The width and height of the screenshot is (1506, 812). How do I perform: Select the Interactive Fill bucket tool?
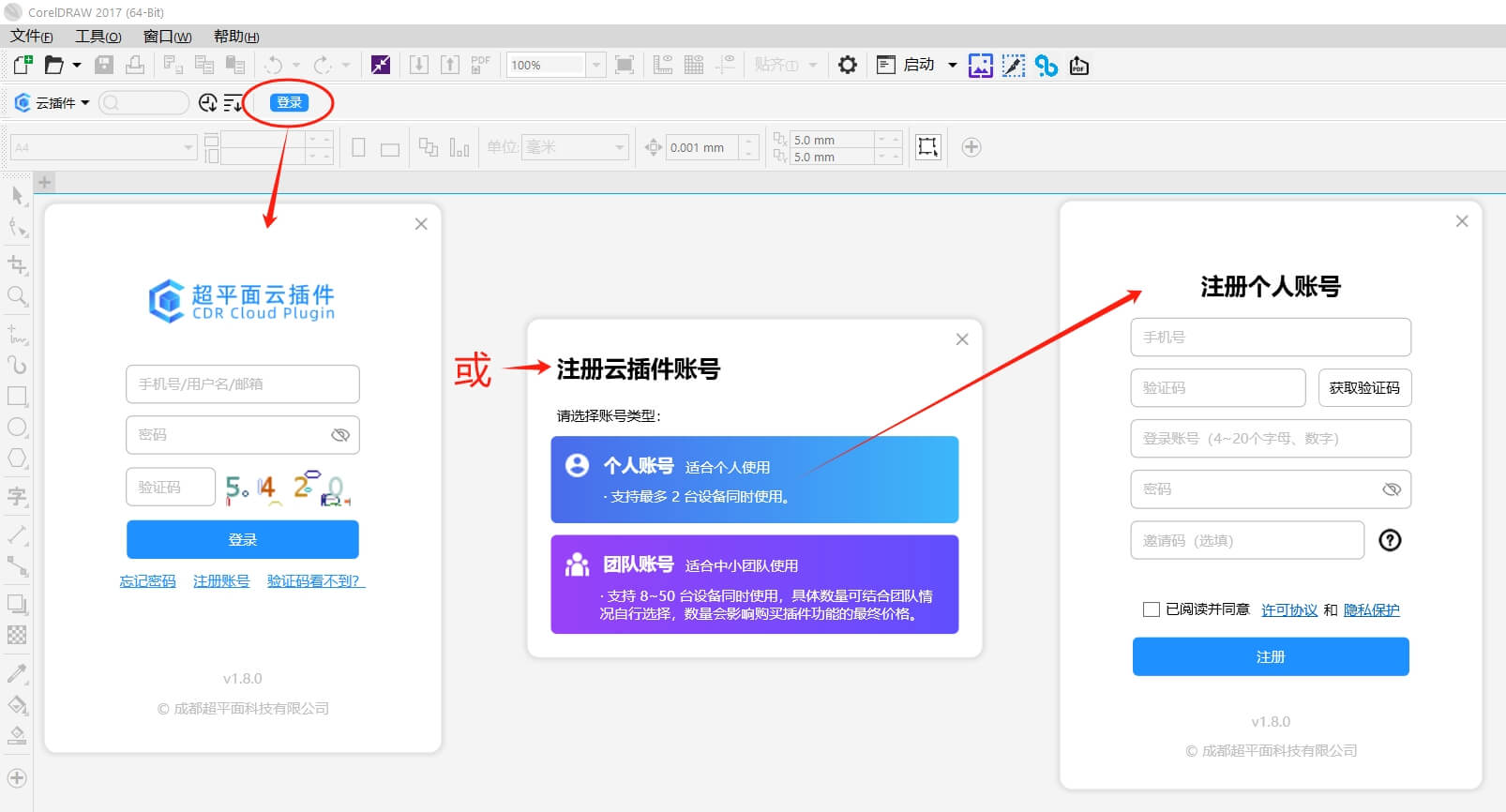17,704
